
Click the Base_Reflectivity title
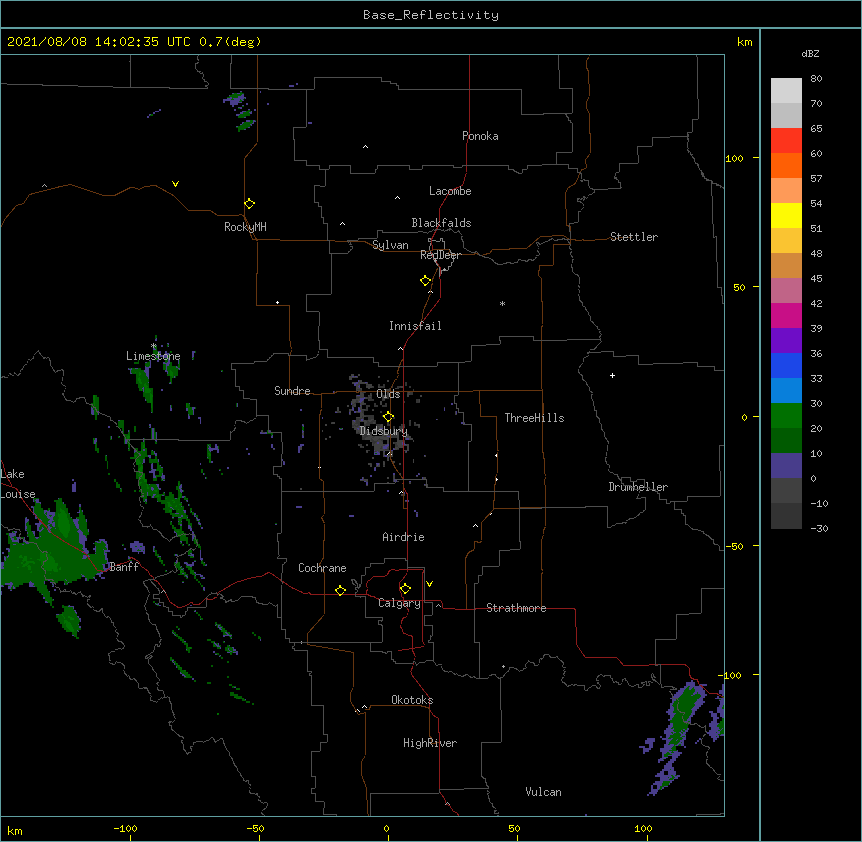coord(431,15)
